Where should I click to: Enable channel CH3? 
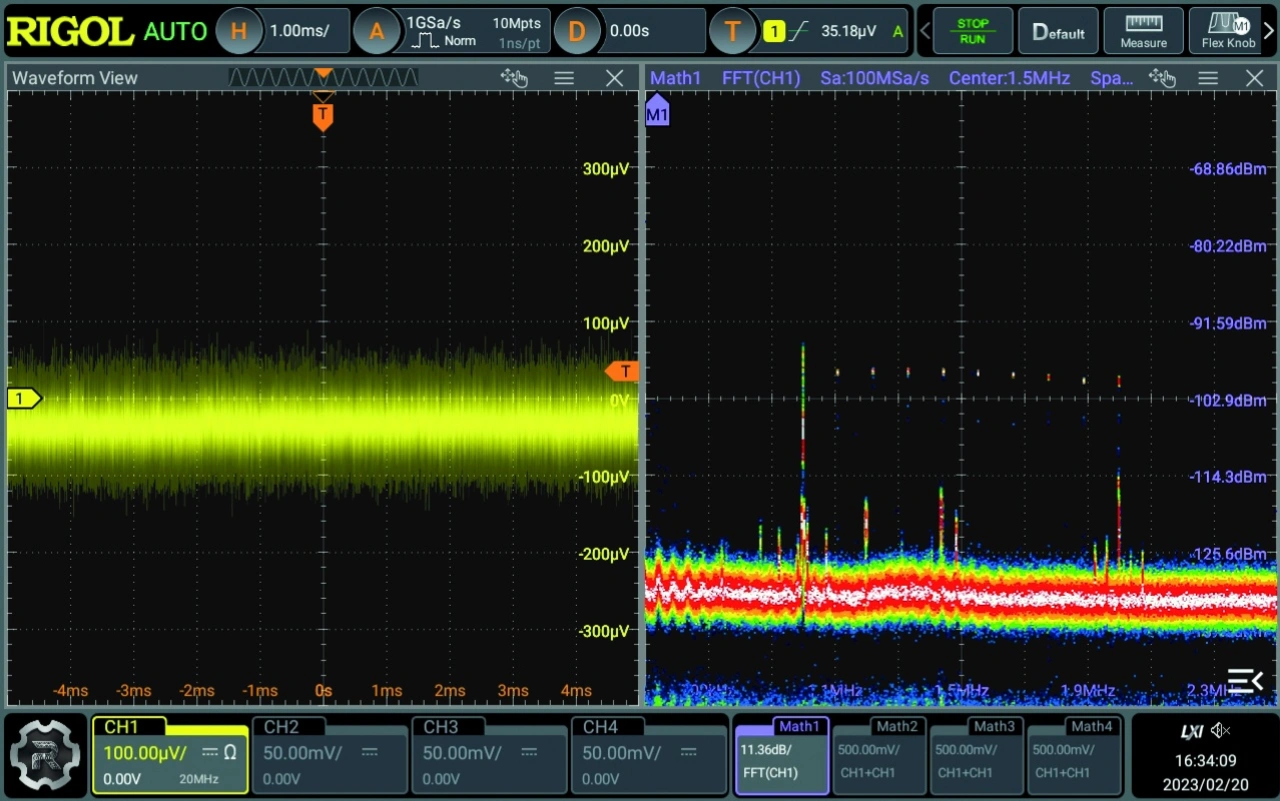pos(489,755)
